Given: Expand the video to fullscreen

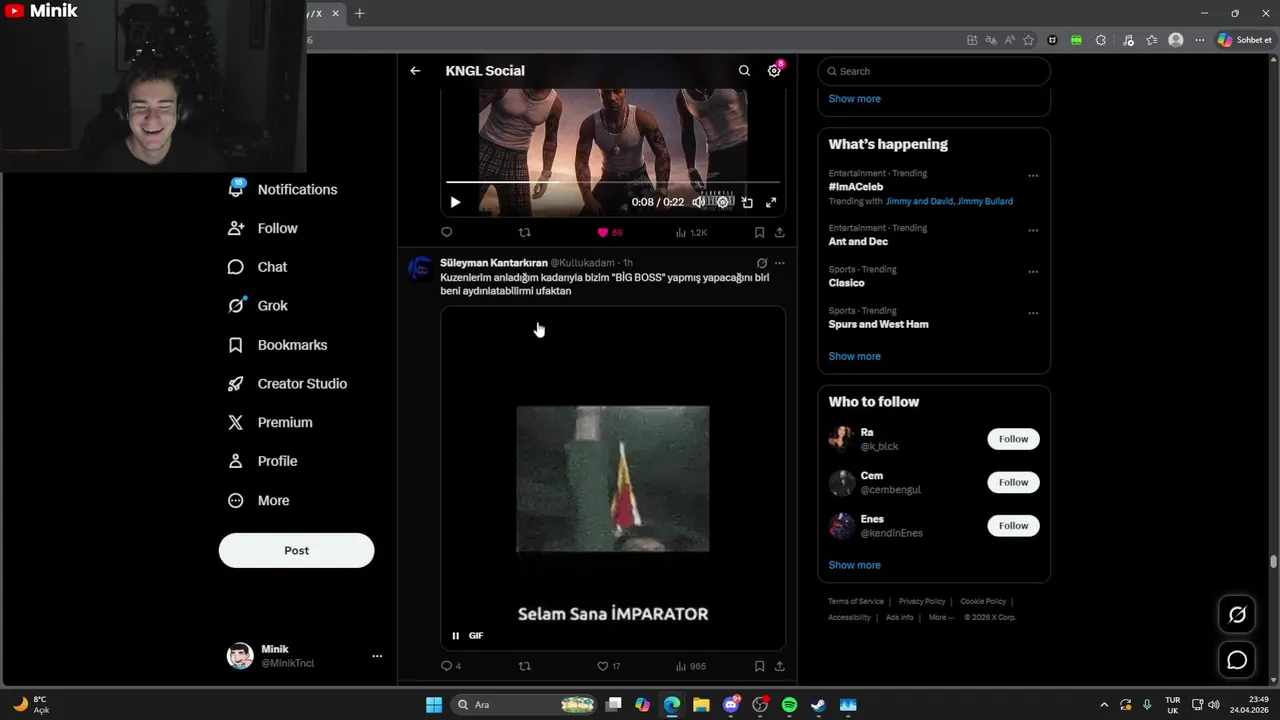Looking at the screenshot, I should coord(771,202).
